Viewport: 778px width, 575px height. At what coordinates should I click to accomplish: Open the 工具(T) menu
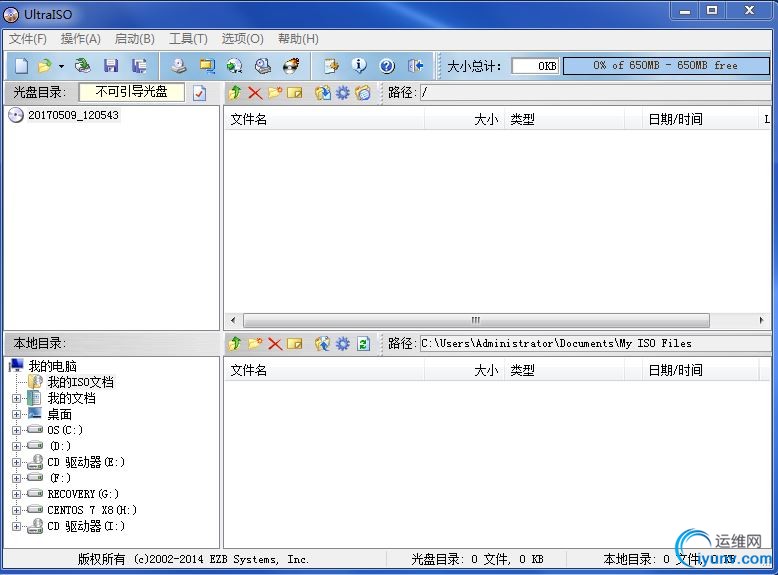188,39
